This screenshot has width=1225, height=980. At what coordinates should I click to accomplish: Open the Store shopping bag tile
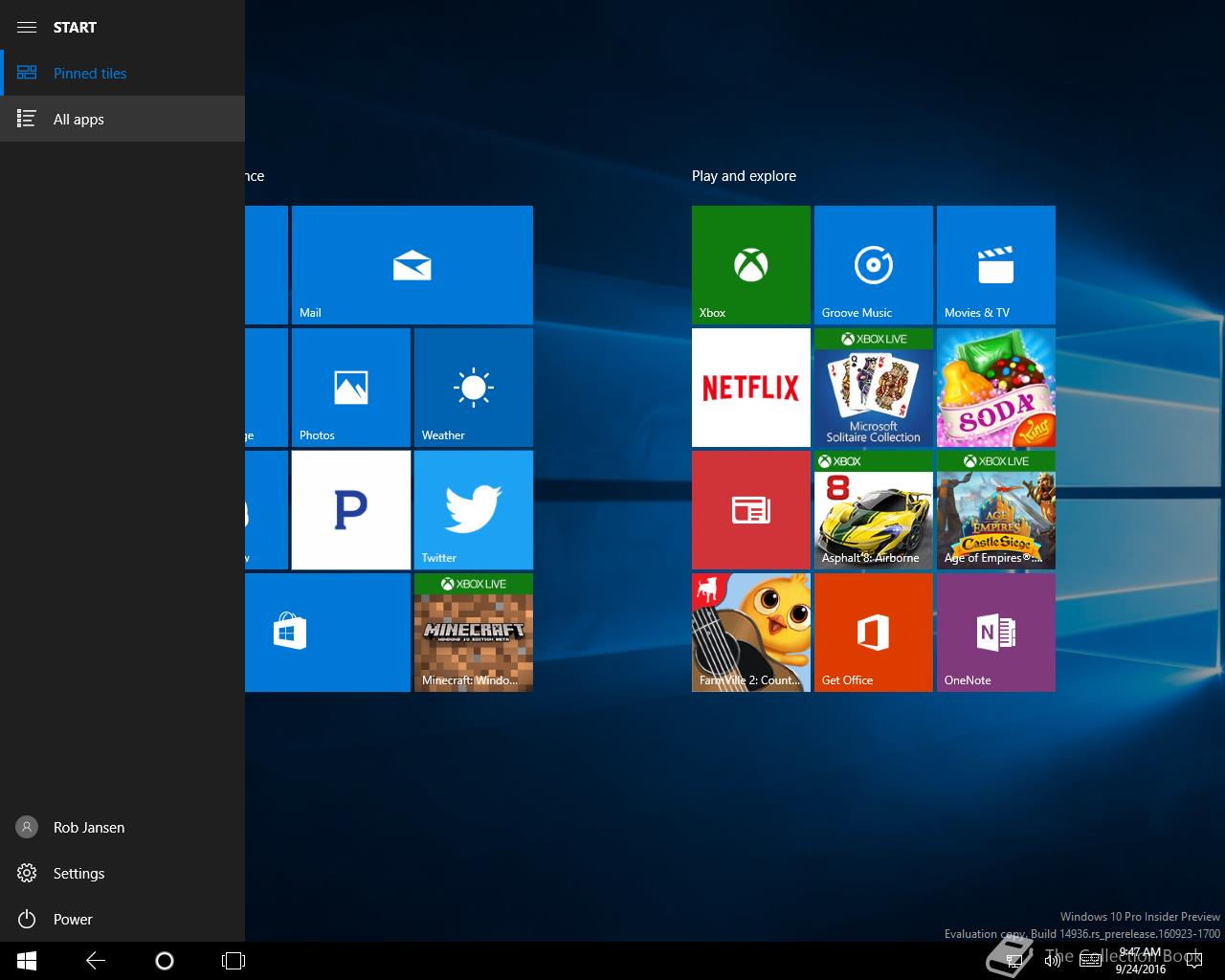click(327, 633)
